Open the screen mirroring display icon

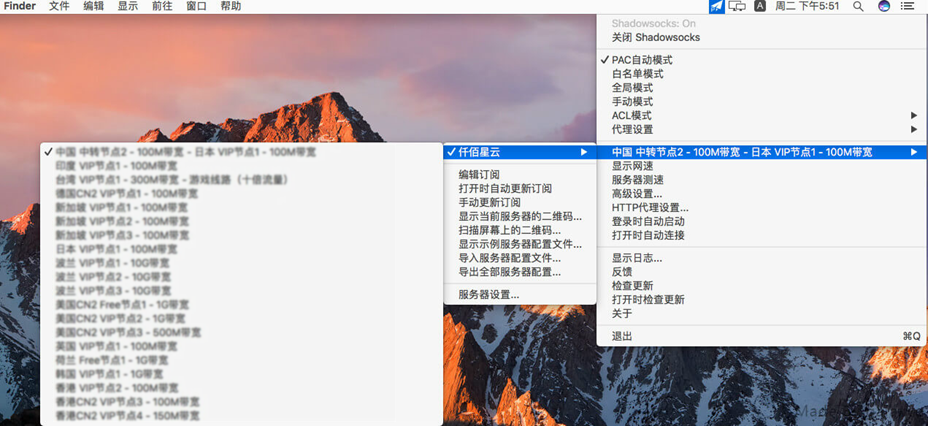[737, 6]
